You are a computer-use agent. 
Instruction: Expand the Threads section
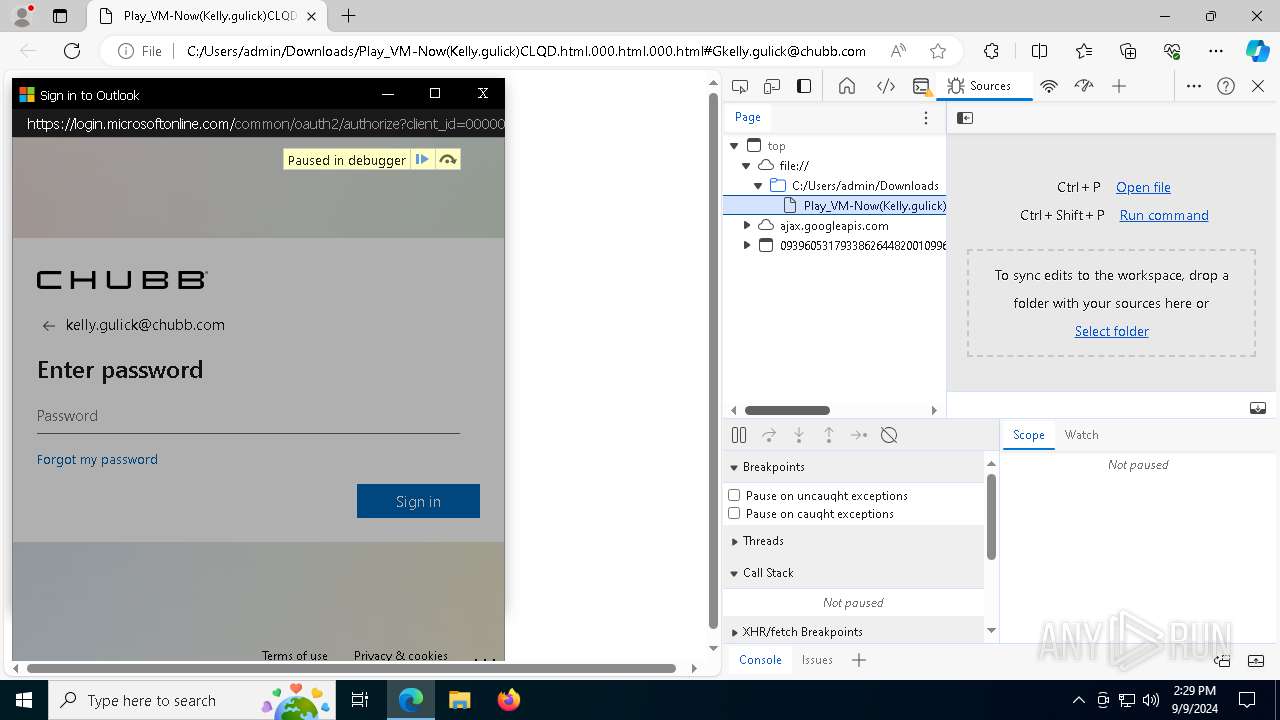coord(734,541)
